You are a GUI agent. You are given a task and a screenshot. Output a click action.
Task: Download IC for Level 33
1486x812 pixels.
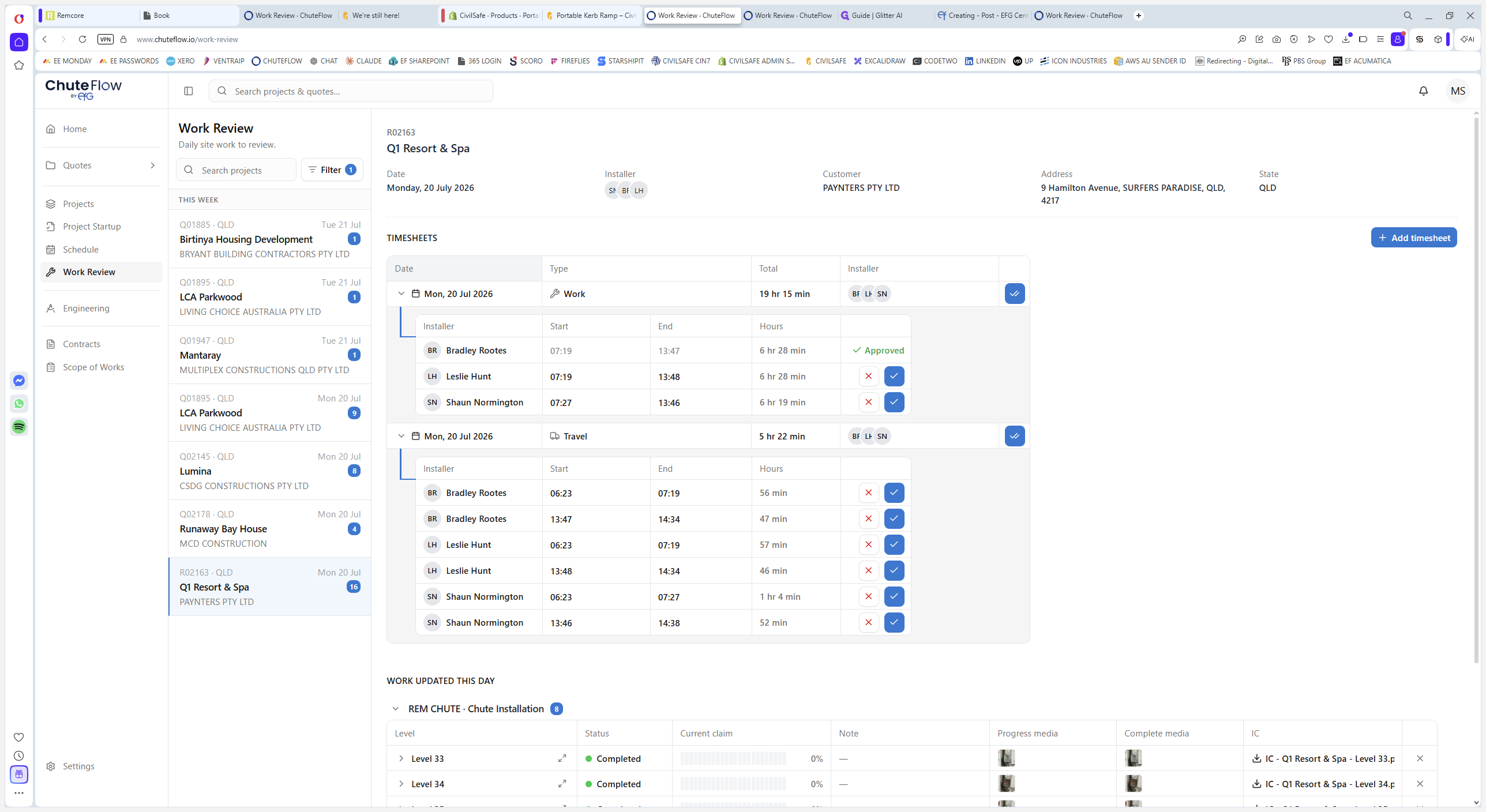pyautogui.click(x=1323, y=758)
